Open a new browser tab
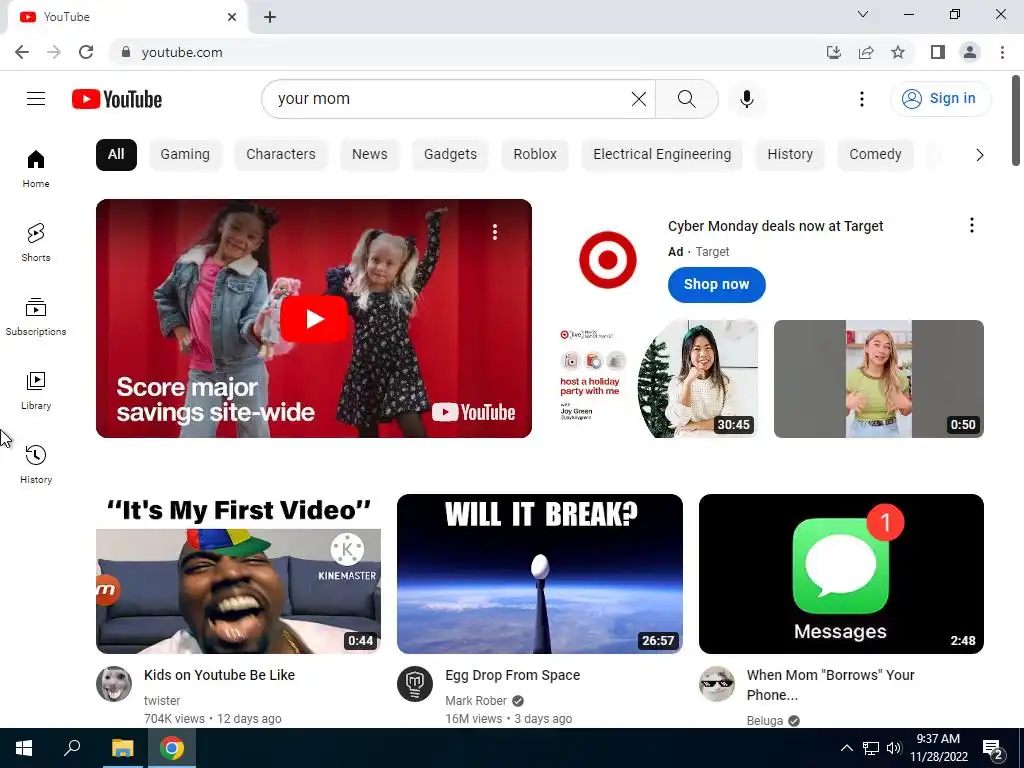Screen dimensions: 1024x768 point(270,17)
